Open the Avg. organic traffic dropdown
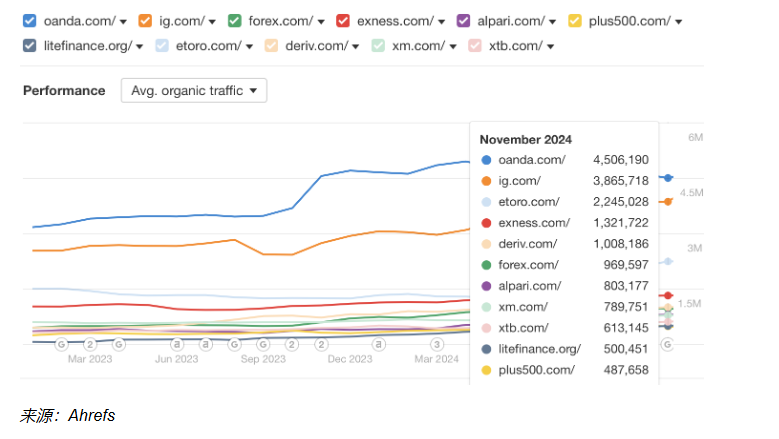 194,90
